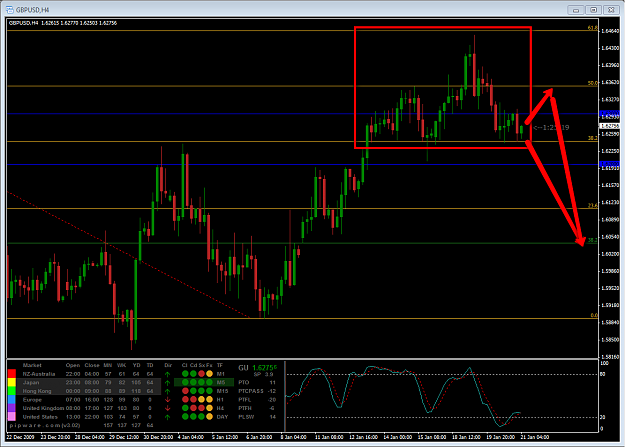Select the H1 timeframe label
The image size is (625, 447).
(x=220, y=400)
